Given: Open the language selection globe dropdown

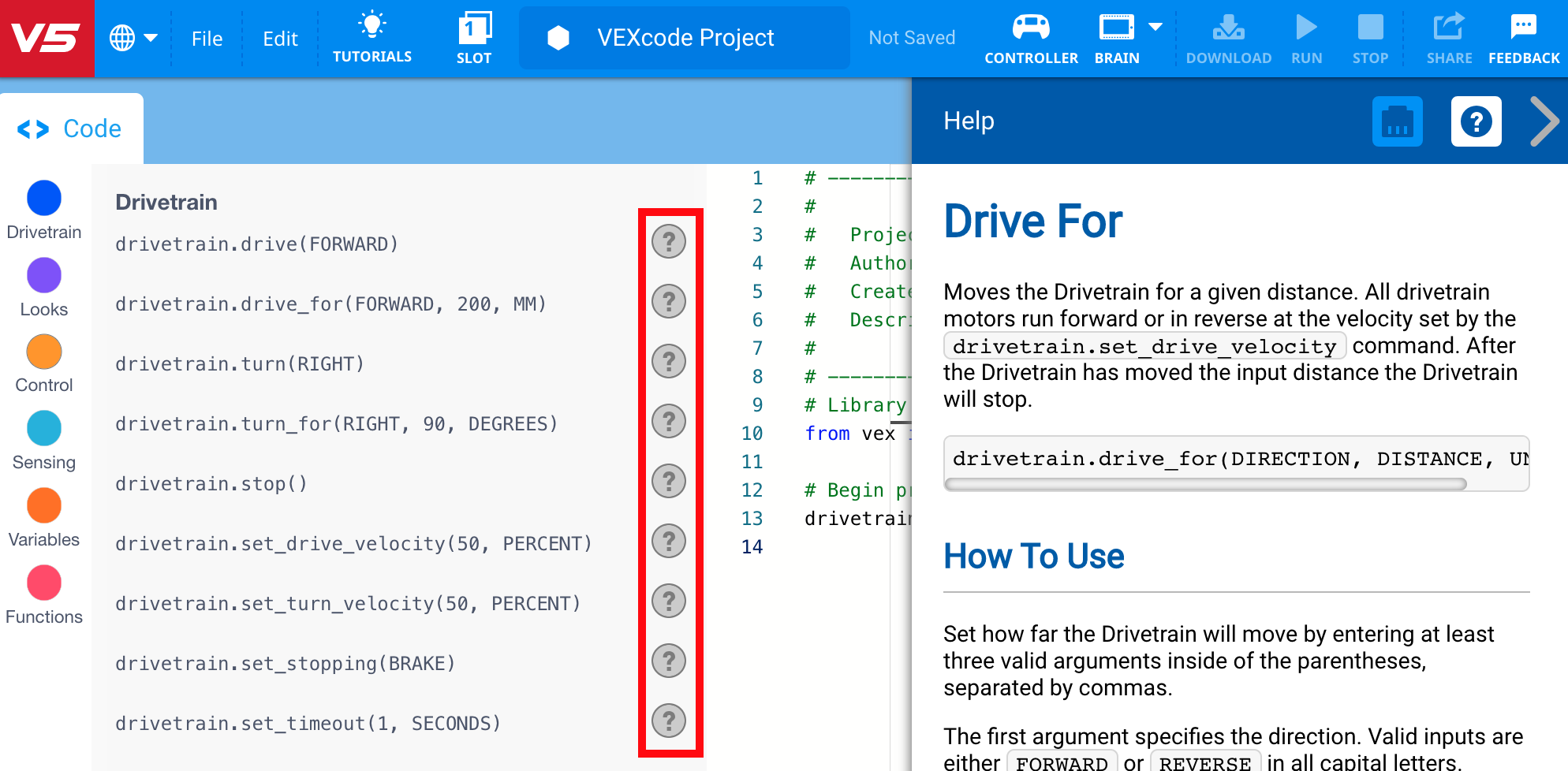Looking at the screenshot, I should 133,37.
